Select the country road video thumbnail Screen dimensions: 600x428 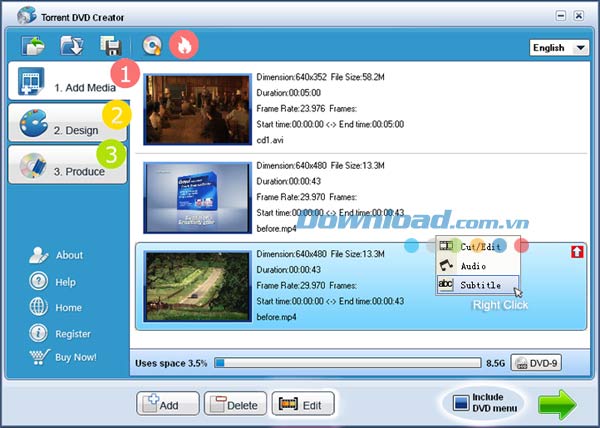pos(197,286)
